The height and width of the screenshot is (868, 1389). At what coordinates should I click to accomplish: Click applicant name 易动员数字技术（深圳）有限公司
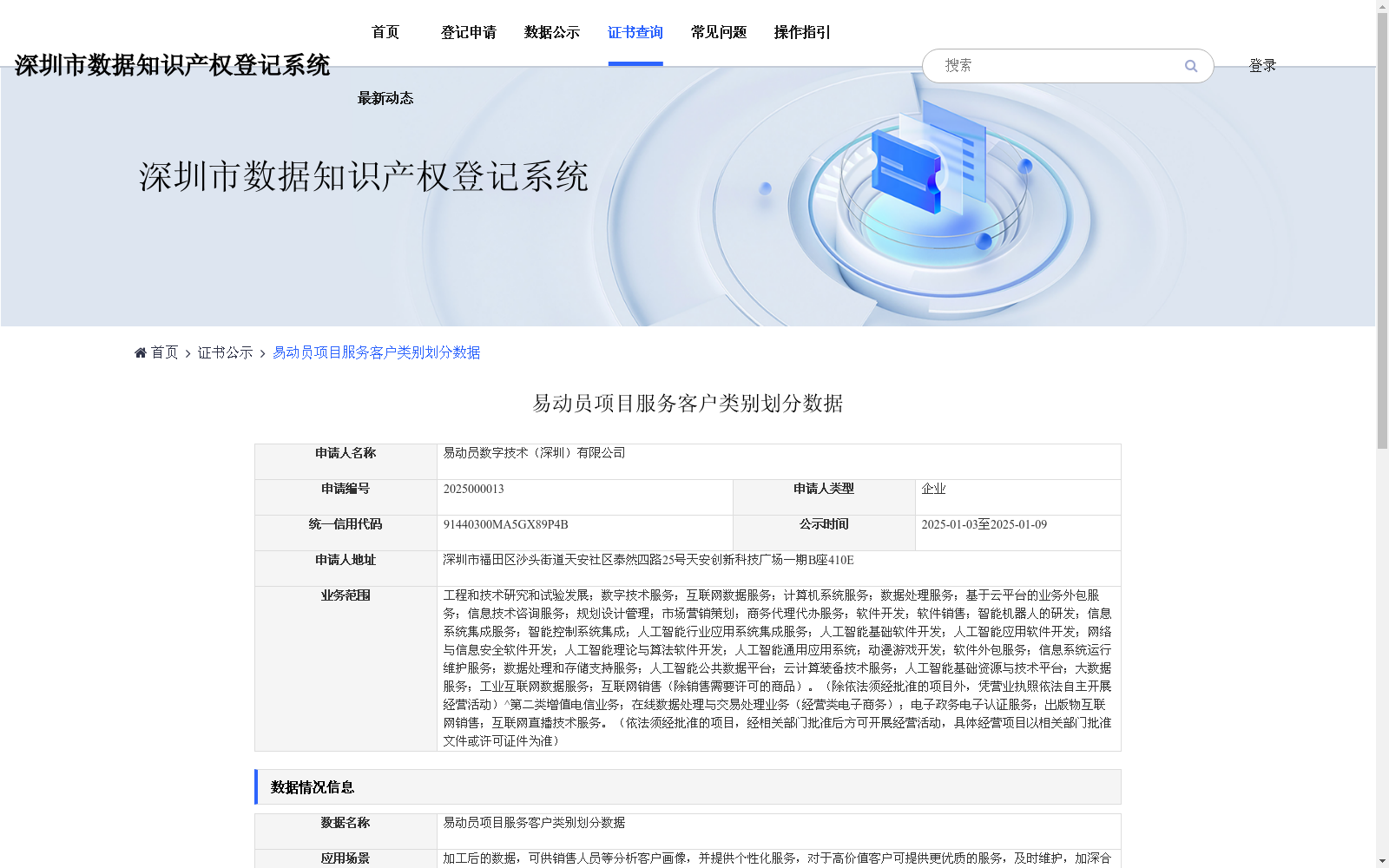pyautogui.click(x=534, y=453)
